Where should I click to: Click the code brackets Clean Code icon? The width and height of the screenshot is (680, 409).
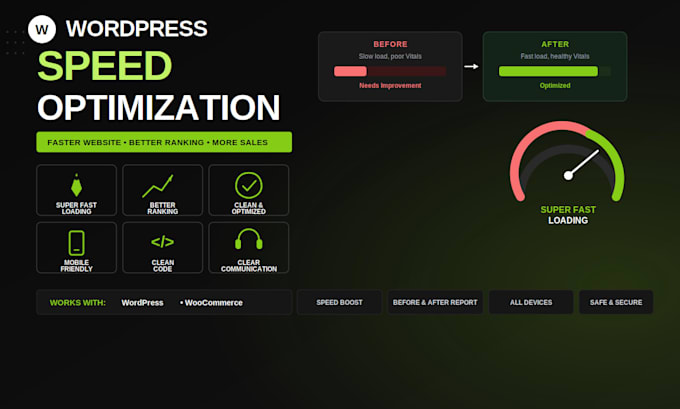[x=162, y=242]
